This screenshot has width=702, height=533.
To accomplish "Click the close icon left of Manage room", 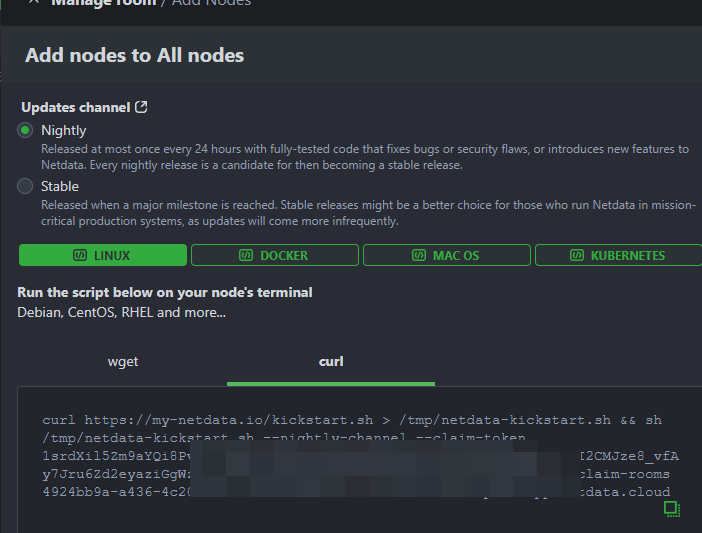I will [x=35, y=2].
